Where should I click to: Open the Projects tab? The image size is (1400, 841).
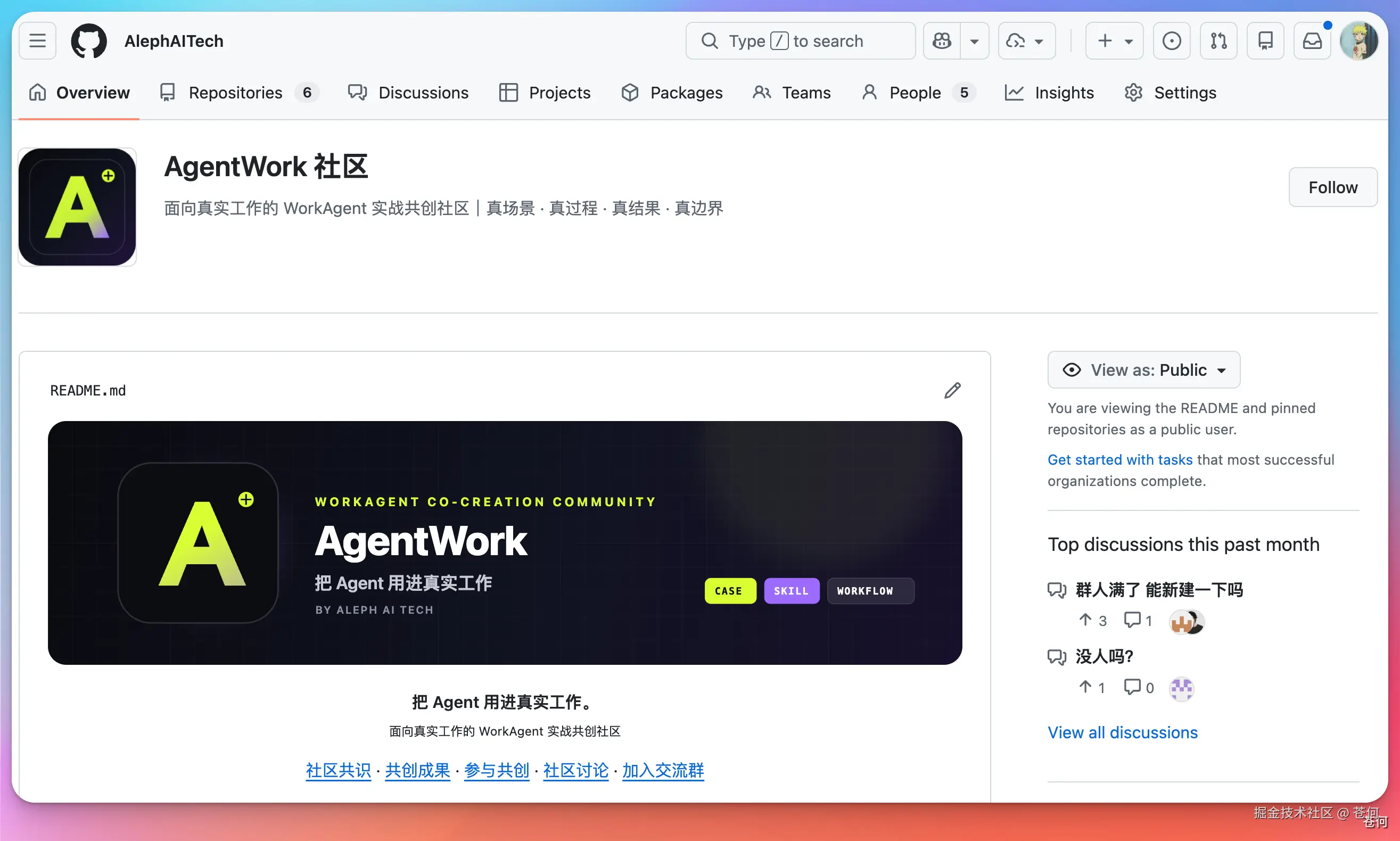545,93
